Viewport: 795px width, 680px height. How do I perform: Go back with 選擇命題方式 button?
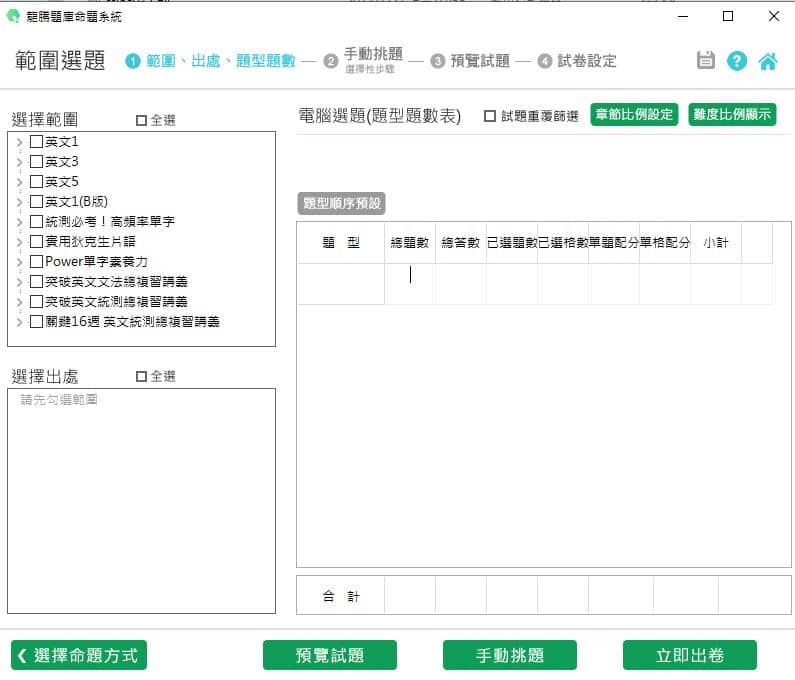click(79, 655)
